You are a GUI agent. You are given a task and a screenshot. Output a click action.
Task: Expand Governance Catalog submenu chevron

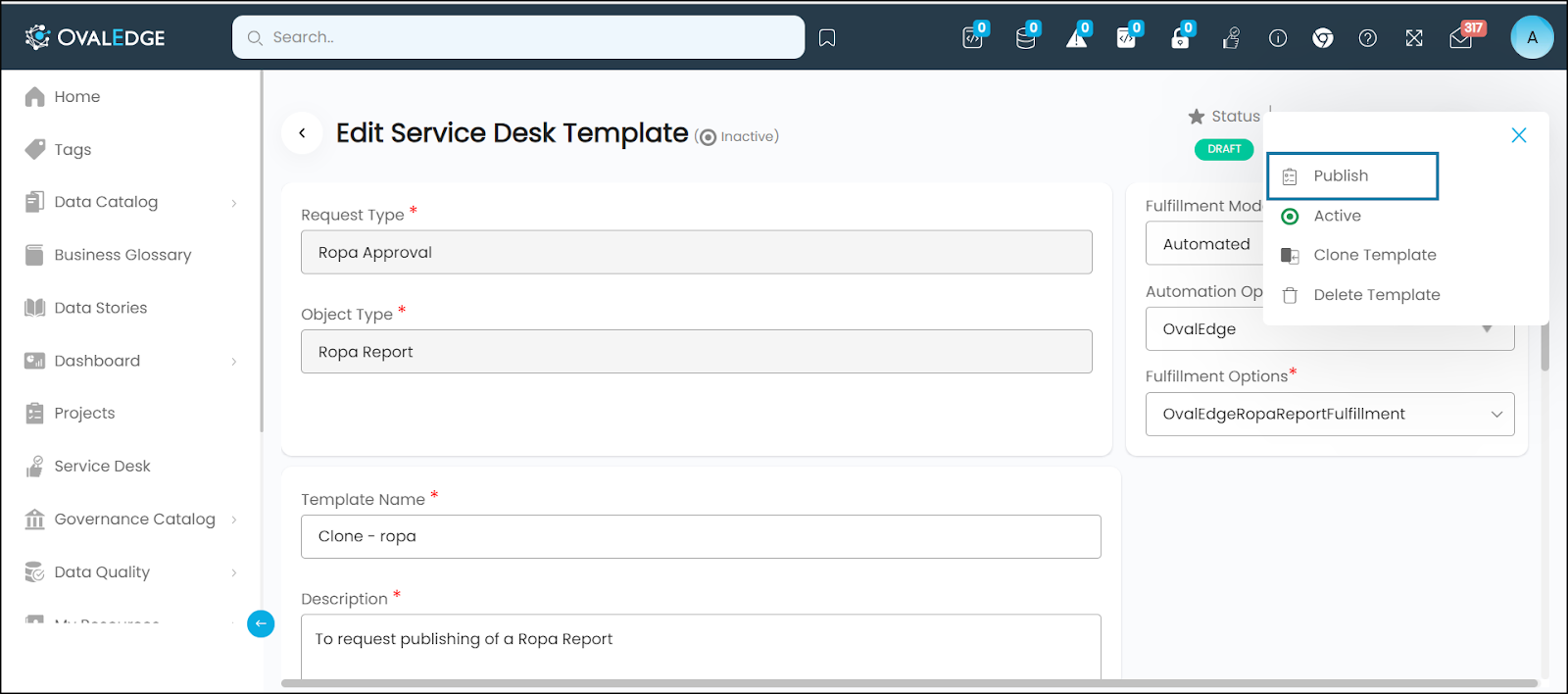(234, 520)
